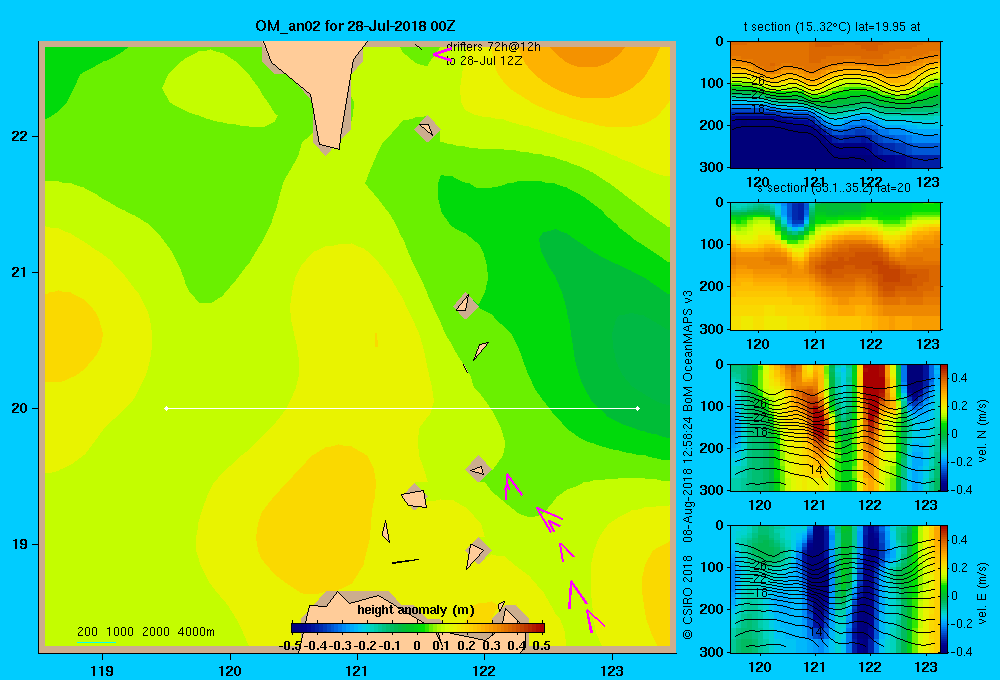
Task: Click longitude label 122 on main map axis
Action: click(484, 670)
